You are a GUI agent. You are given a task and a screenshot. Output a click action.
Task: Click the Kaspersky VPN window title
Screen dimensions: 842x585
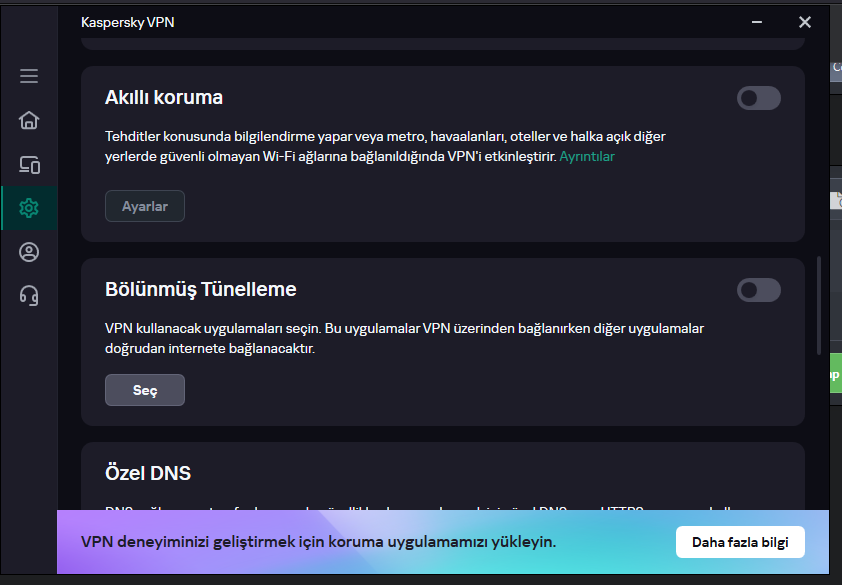point(128,22)
